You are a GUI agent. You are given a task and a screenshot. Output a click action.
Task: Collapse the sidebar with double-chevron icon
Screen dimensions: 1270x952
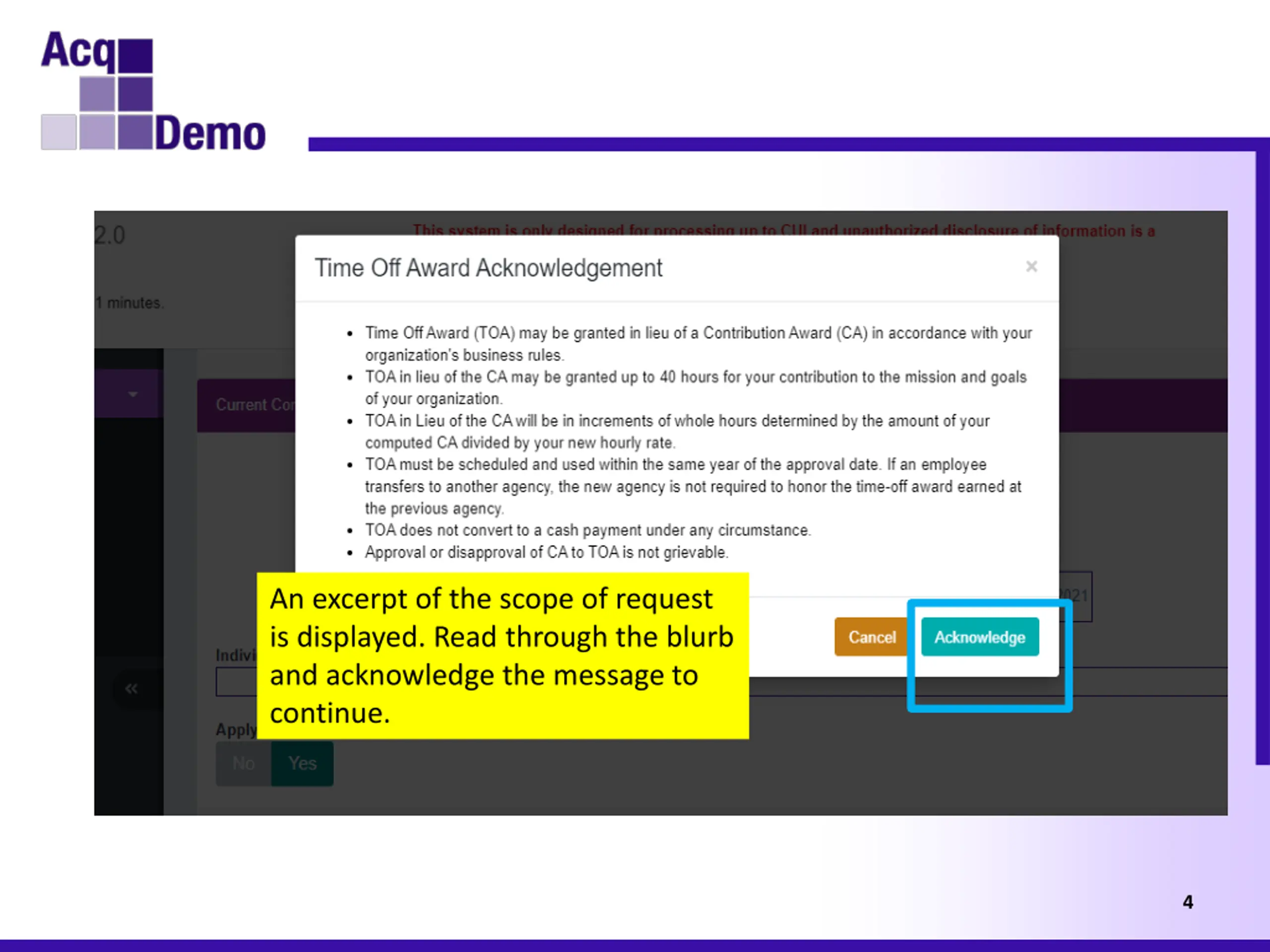pos(131,688)
